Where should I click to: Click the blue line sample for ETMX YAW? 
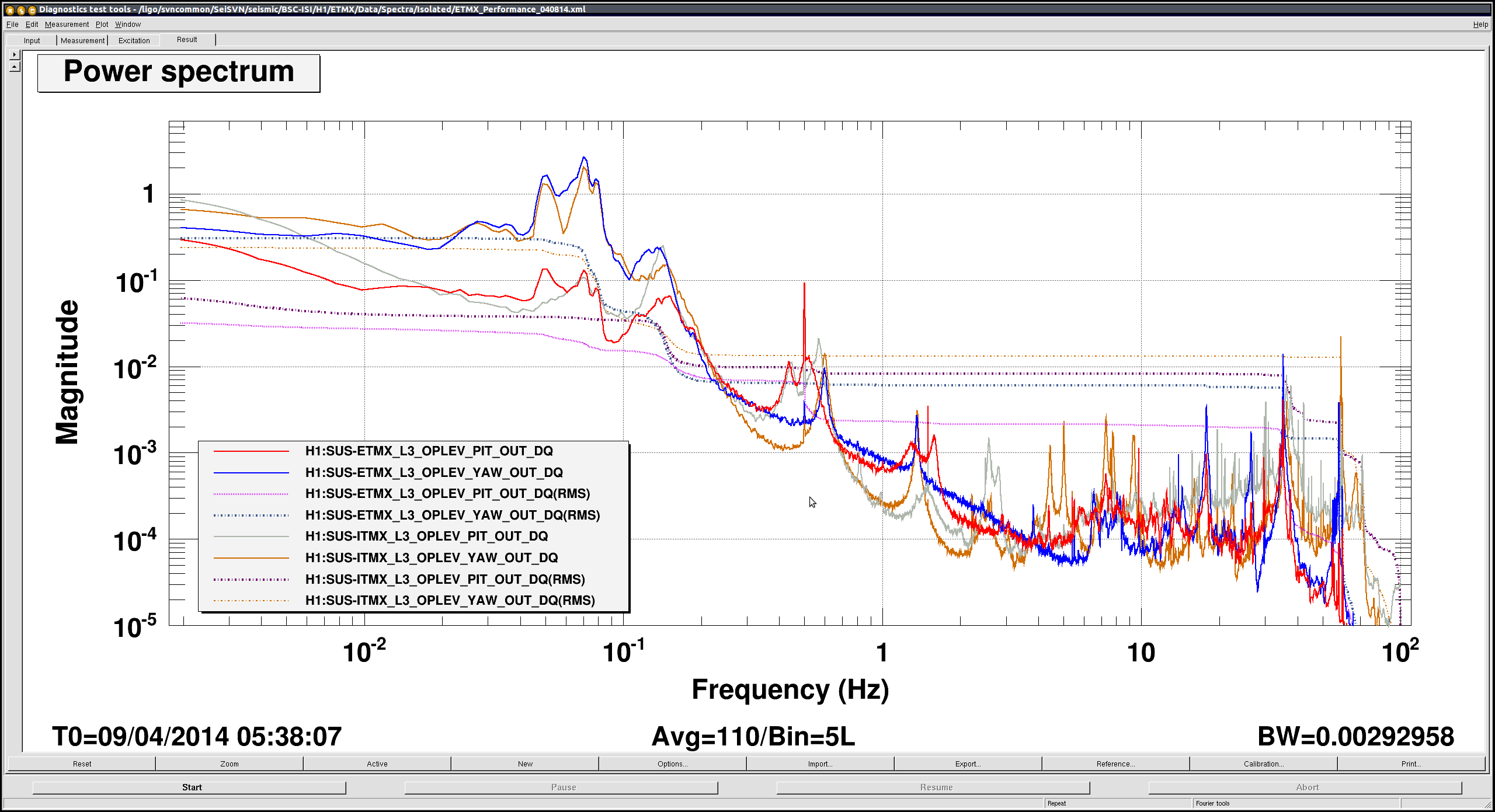(x=252, y=473)
